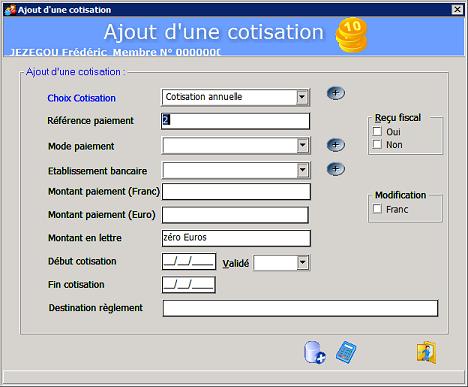This screenshot has height=387, width=468.
Task: Click the Fin cotisation date field
Action: tap(189, 285)
